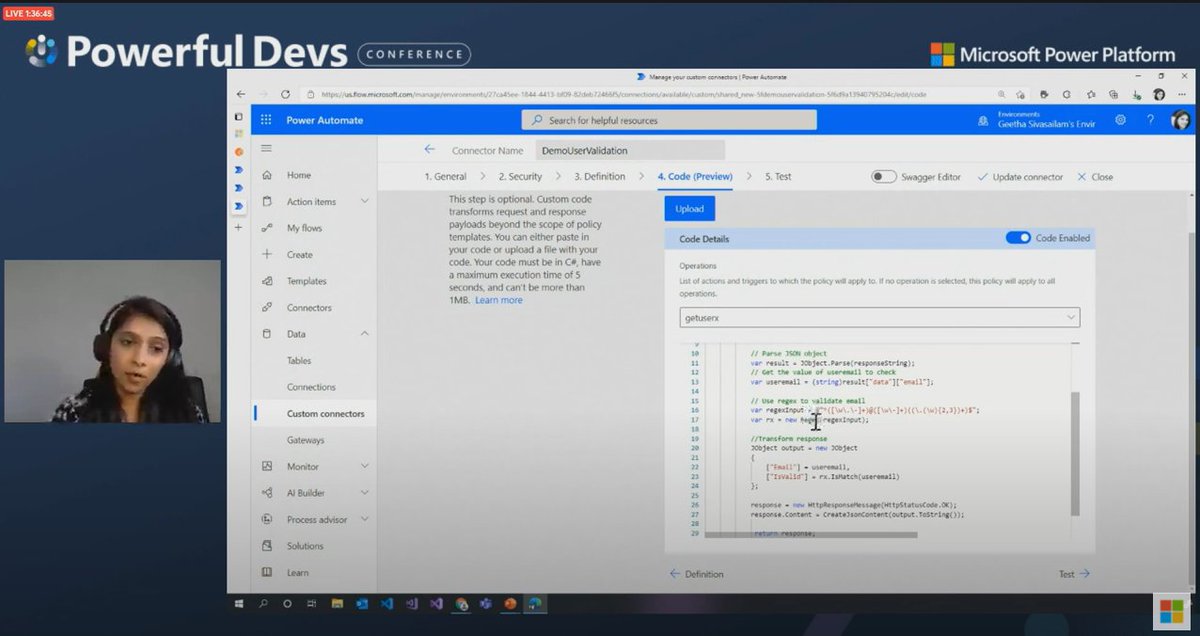The width and height of the screenshot is (1200, 636).
Task: Go forward to Test link at bottom
Action: (x=1074, y=574)
